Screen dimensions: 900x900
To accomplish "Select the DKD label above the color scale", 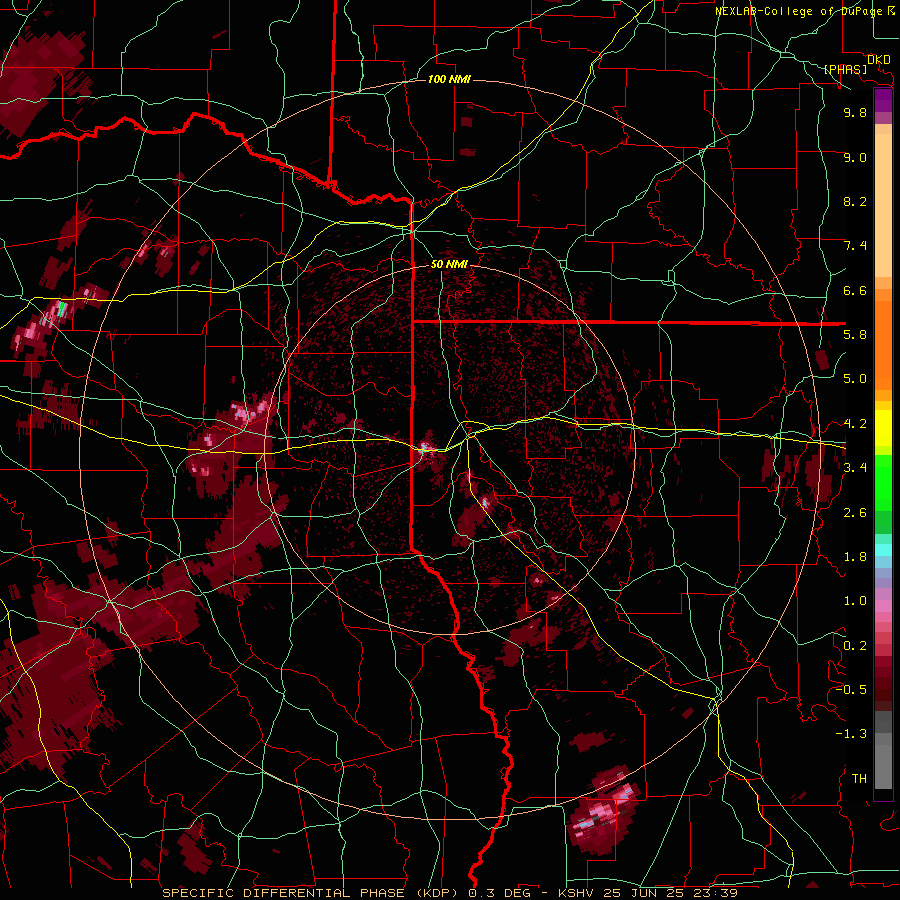I will [x=878, y=60].
